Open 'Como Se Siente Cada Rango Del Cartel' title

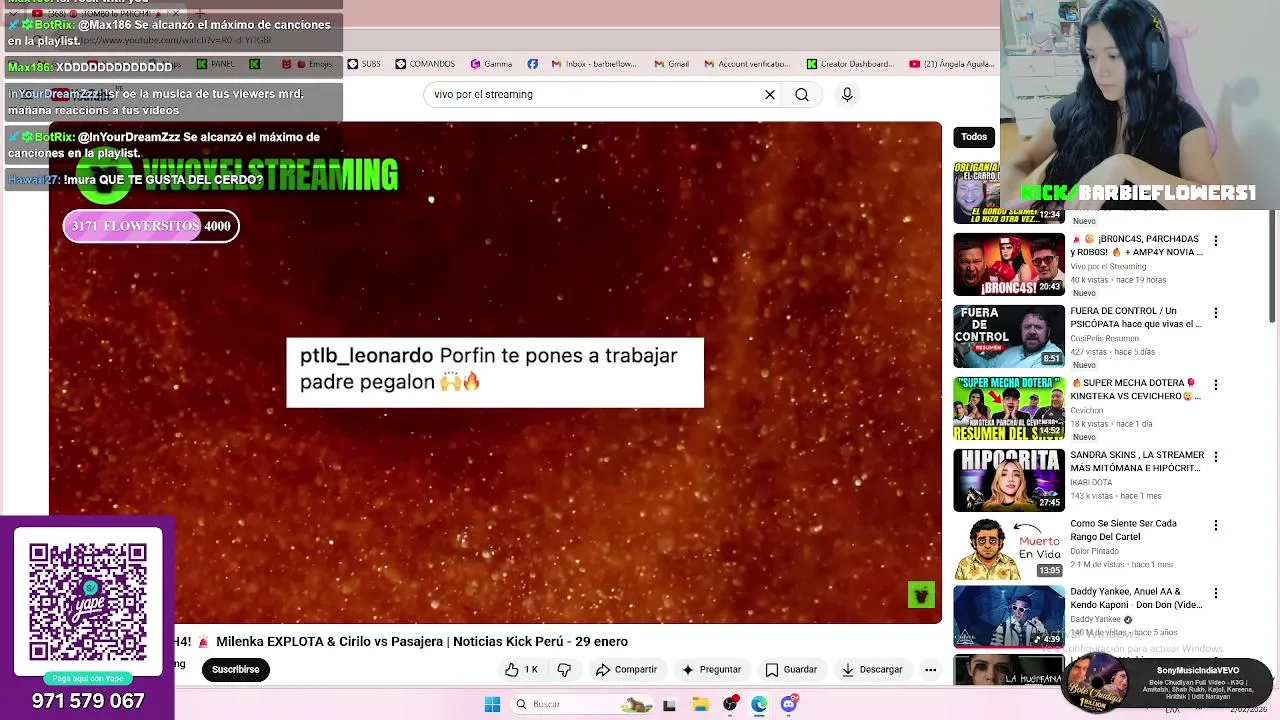click(x=1123, y=530)
